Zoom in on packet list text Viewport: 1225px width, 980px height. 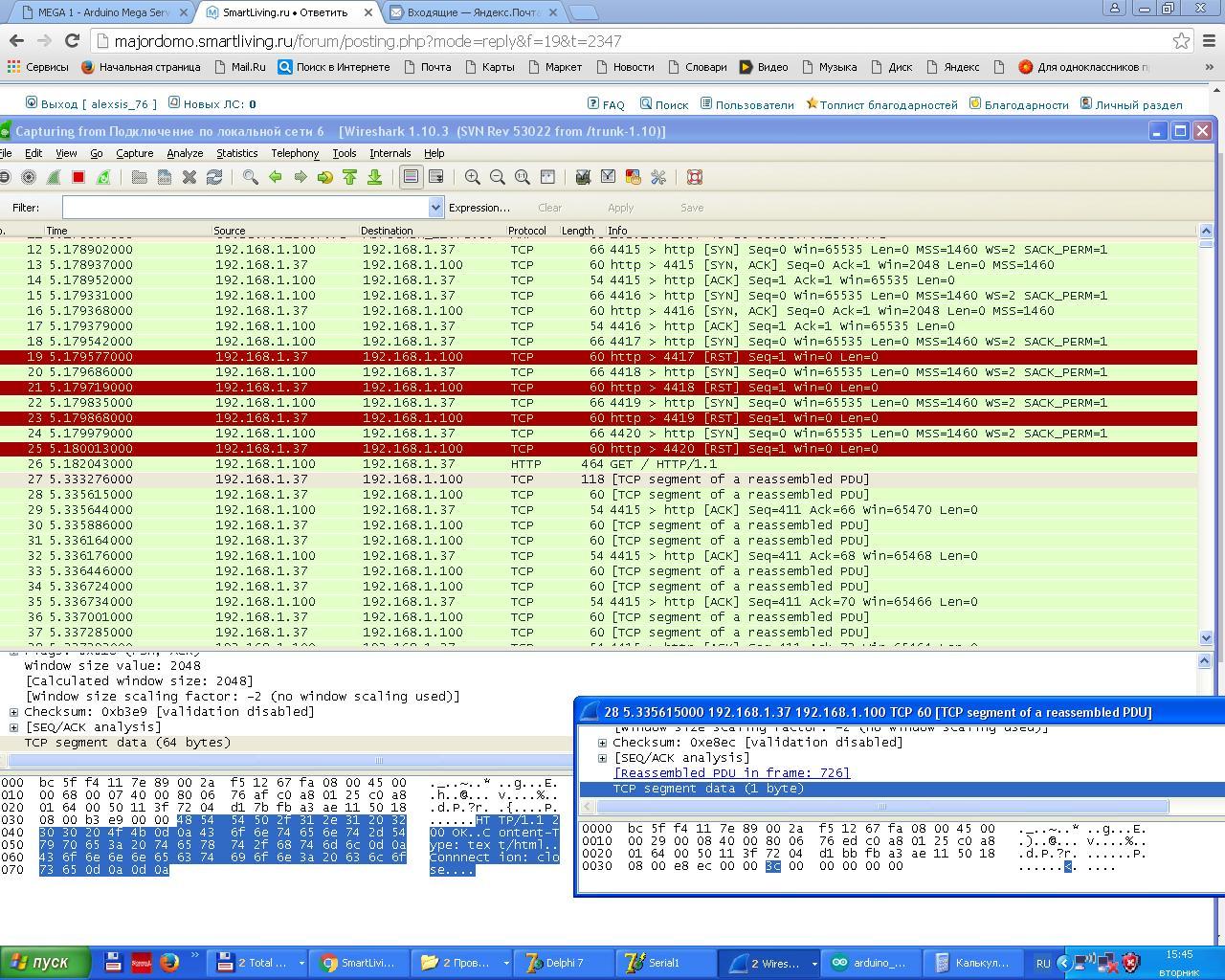[473, 177]
